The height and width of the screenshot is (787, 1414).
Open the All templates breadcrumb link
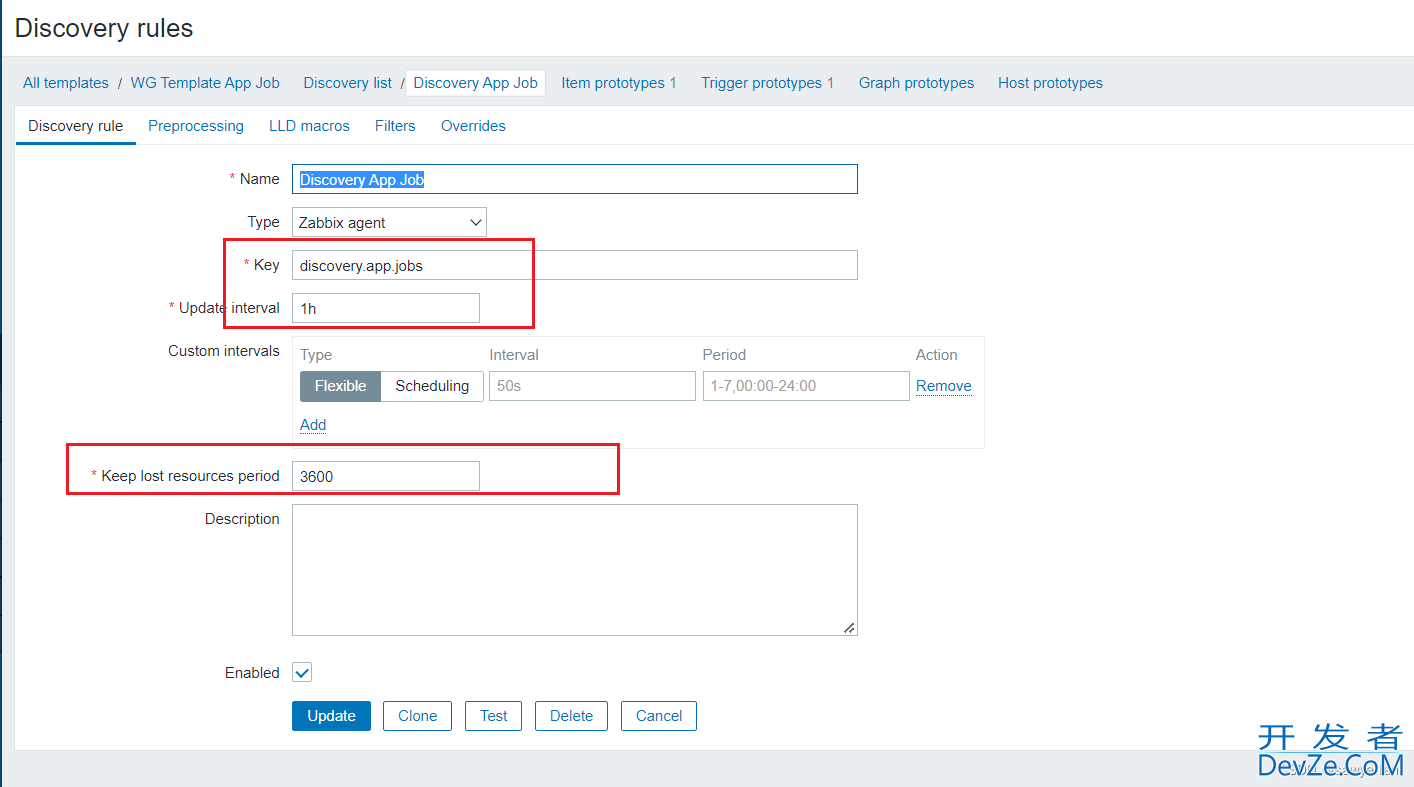coord(66,83)
